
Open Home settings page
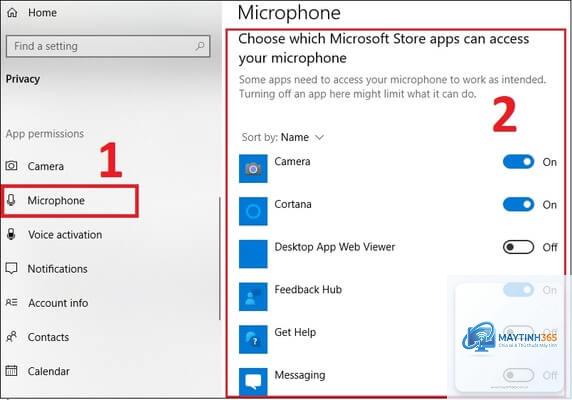click(32, 13)
